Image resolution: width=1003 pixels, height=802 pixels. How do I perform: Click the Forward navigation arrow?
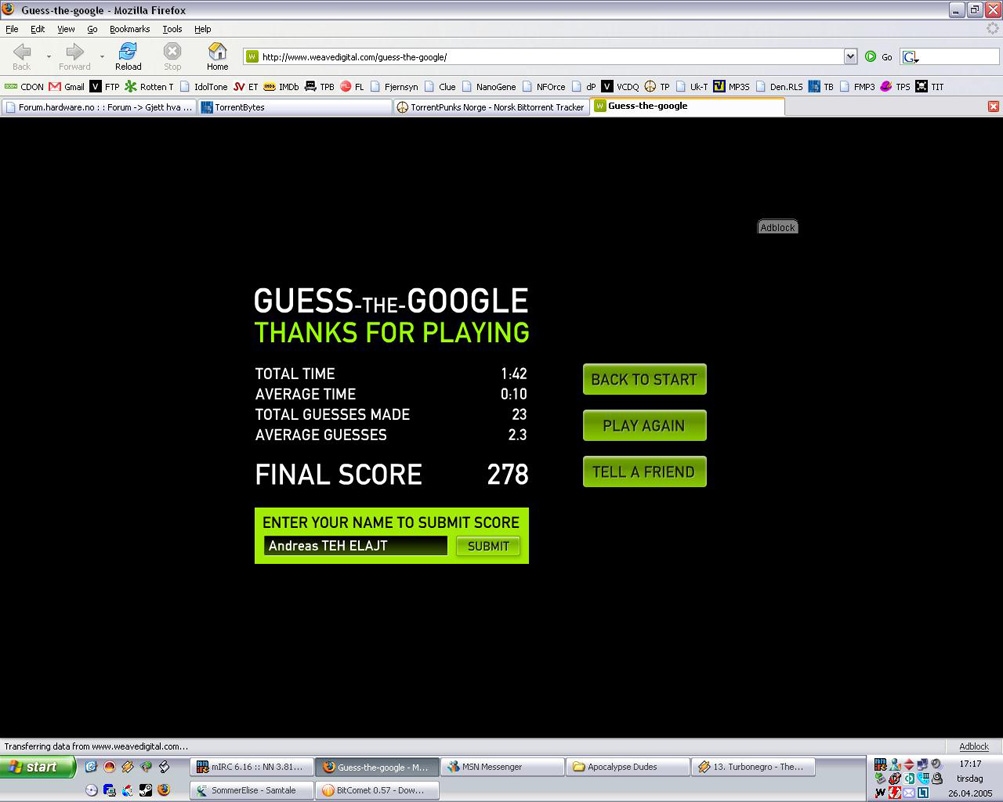tap(74, 56)
